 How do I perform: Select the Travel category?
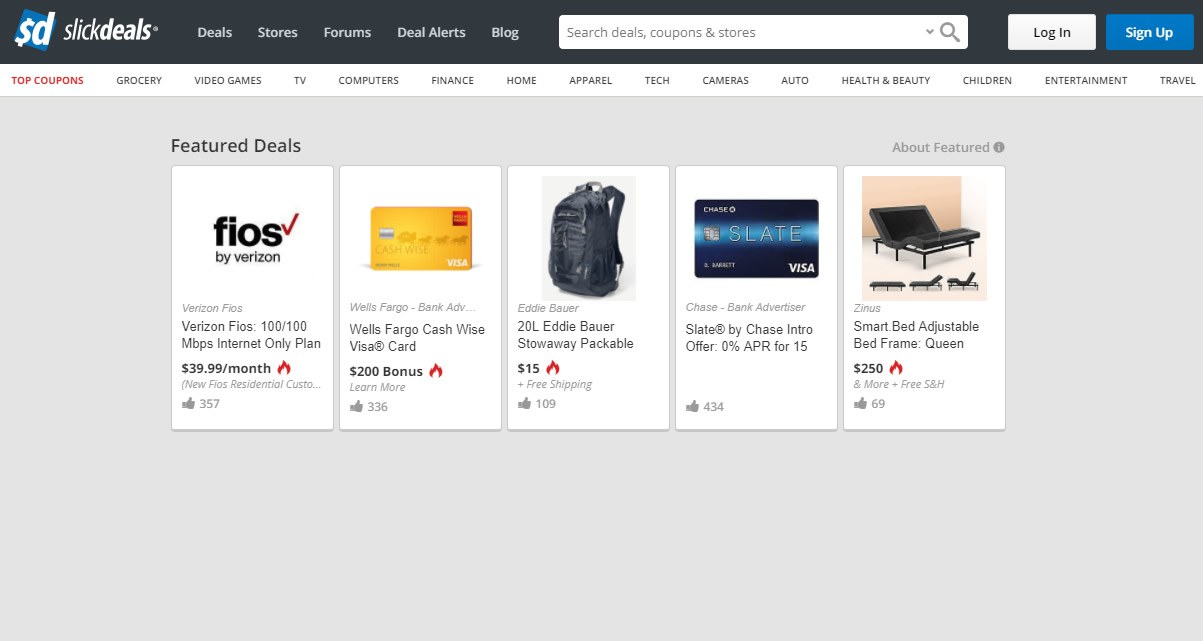1178,80
